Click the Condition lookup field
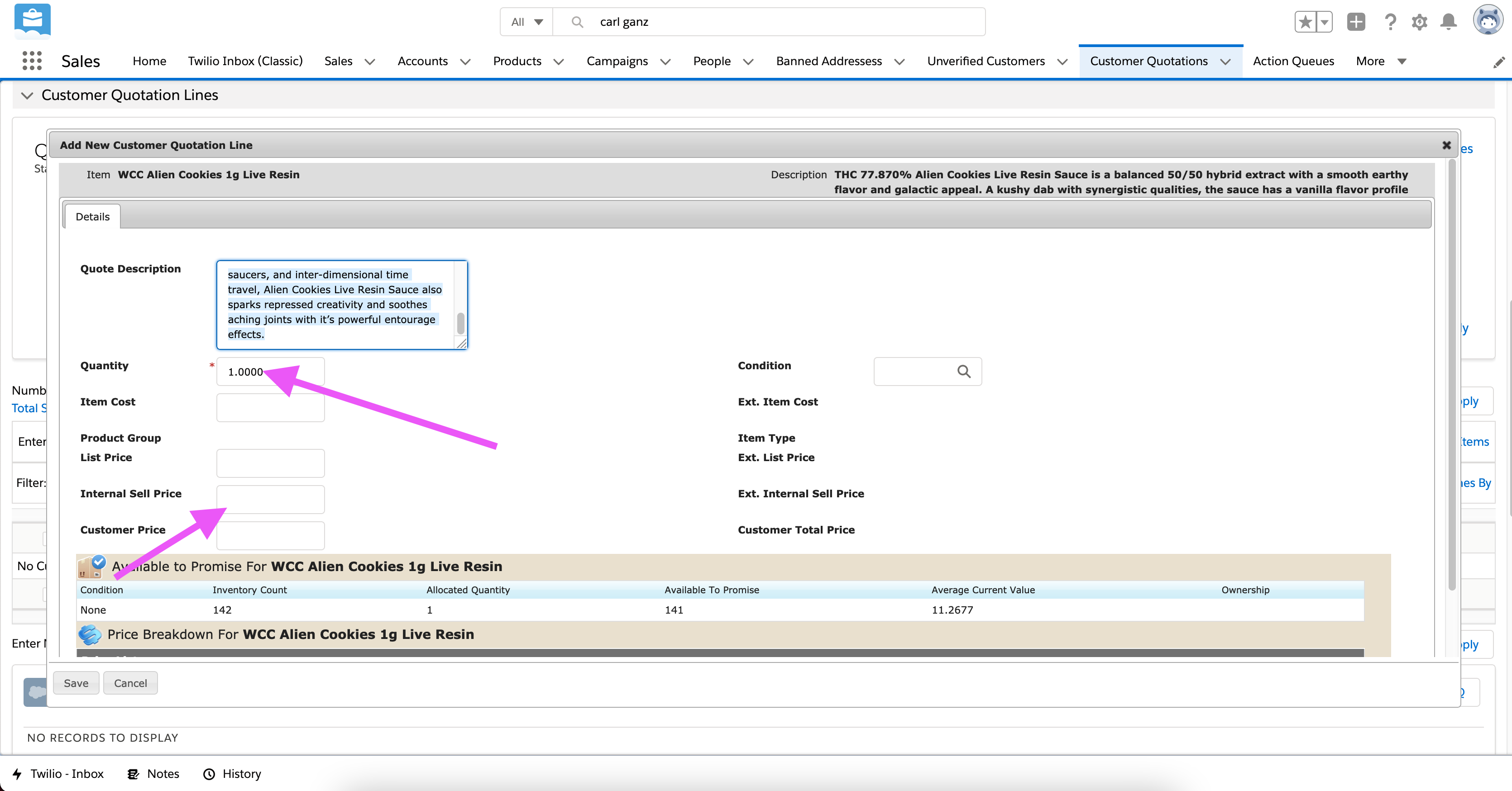This screenshot has height=791, width=1512. click(x=928, y=372)
